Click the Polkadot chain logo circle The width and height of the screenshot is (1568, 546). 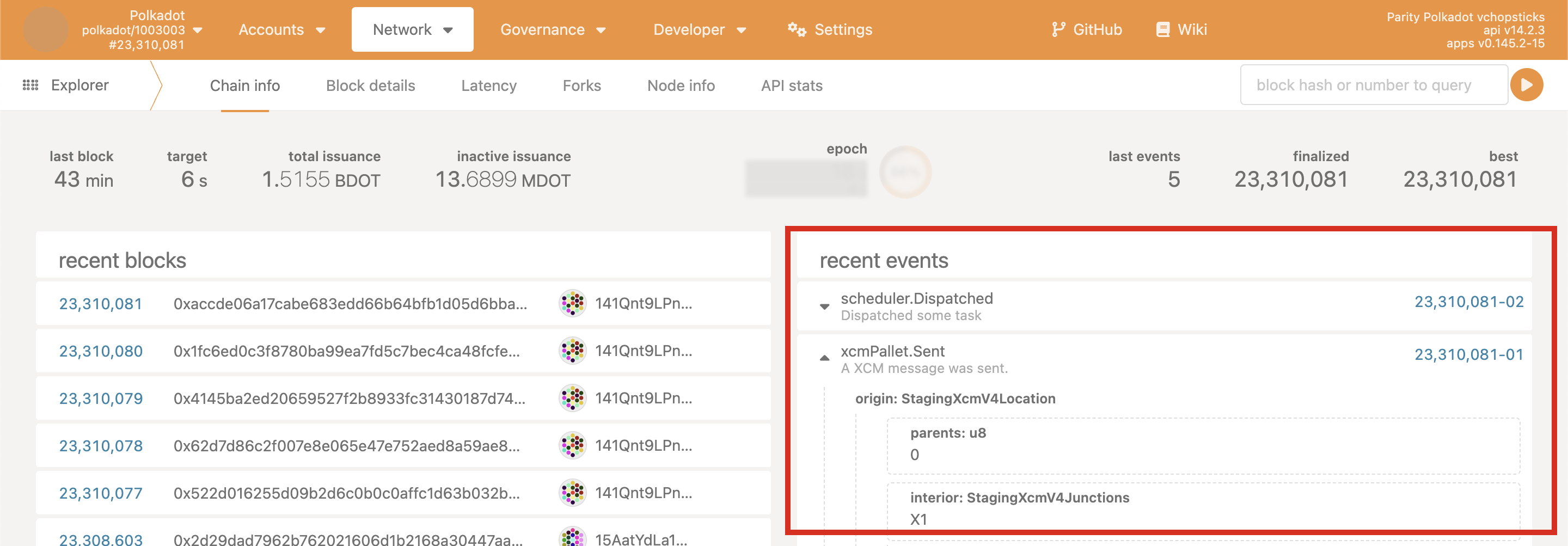pos(45,29)
